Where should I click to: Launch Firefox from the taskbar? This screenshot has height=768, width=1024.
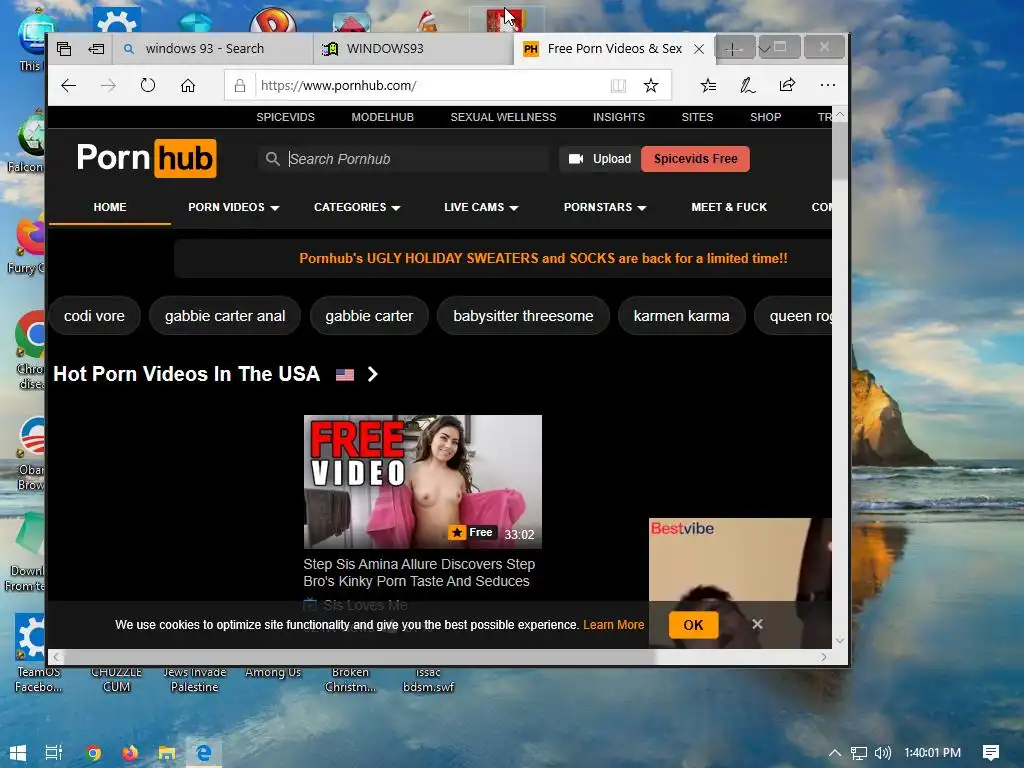[130, 753]
